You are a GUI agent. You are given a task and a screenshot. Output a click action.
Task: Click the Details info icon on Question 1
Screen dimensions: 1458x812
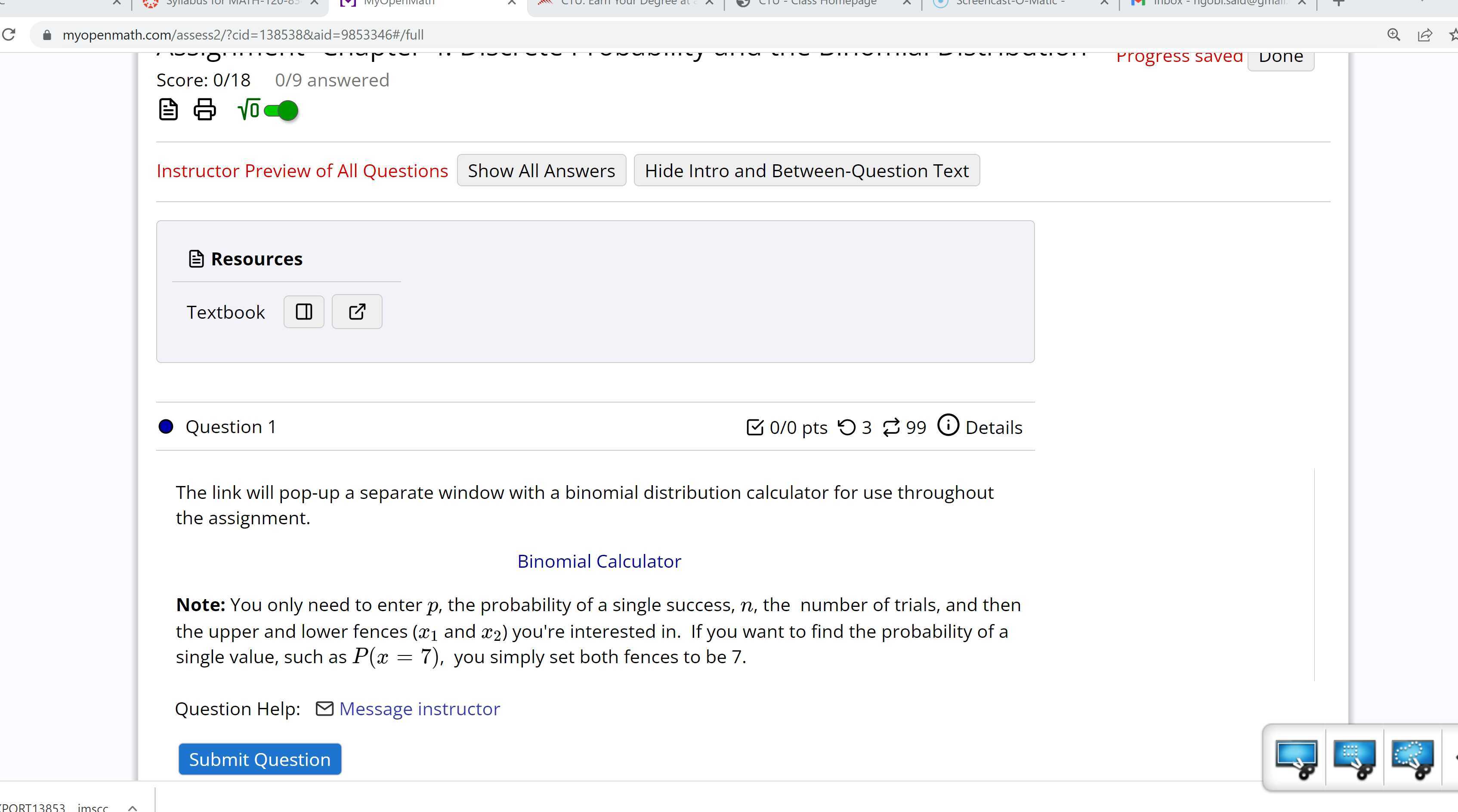pyautogui.click(x=948, y=426)
